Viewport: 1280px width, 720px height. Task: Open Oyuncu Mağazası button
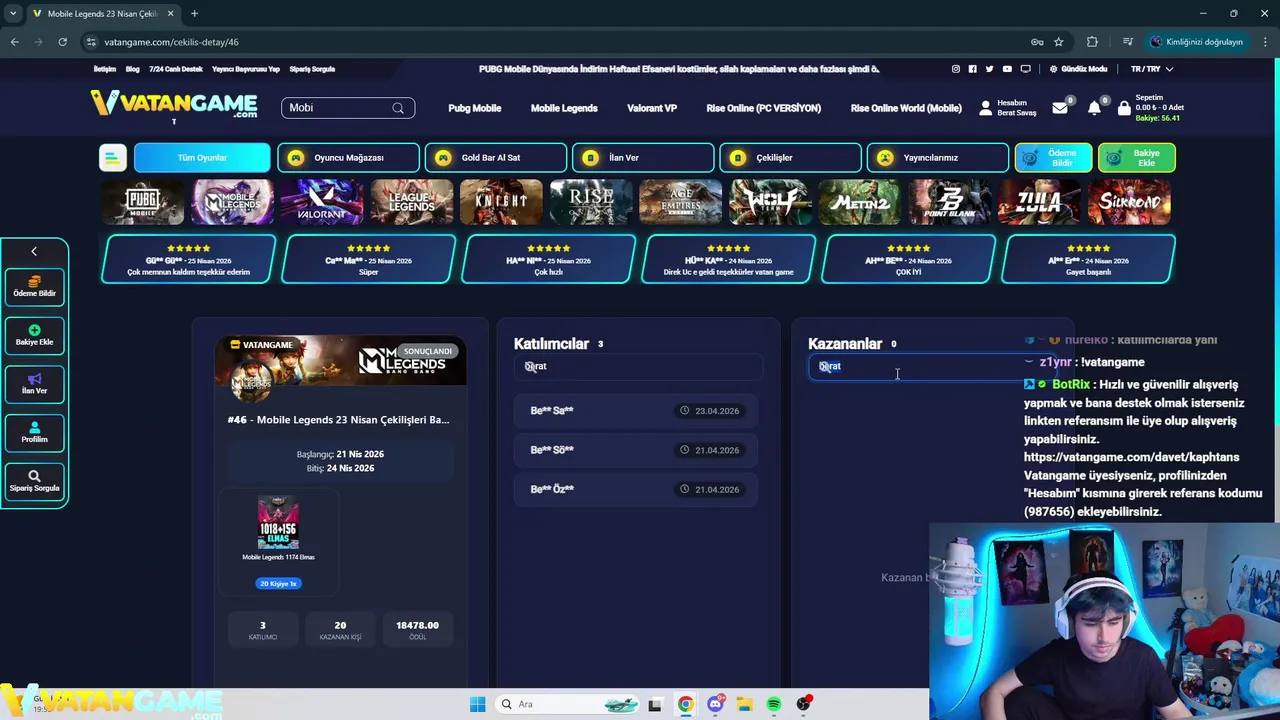click(348, 158)
